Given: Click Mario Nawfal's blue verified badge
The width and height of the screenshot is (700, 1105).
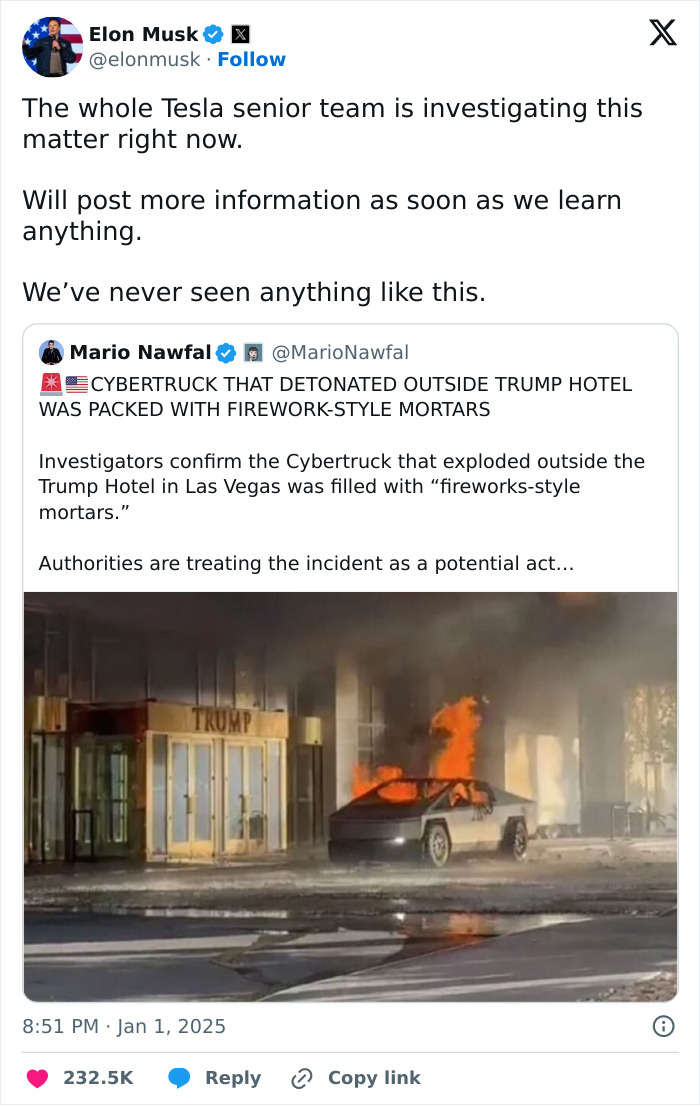Looking at the screenshot, I should click(224, 352).
